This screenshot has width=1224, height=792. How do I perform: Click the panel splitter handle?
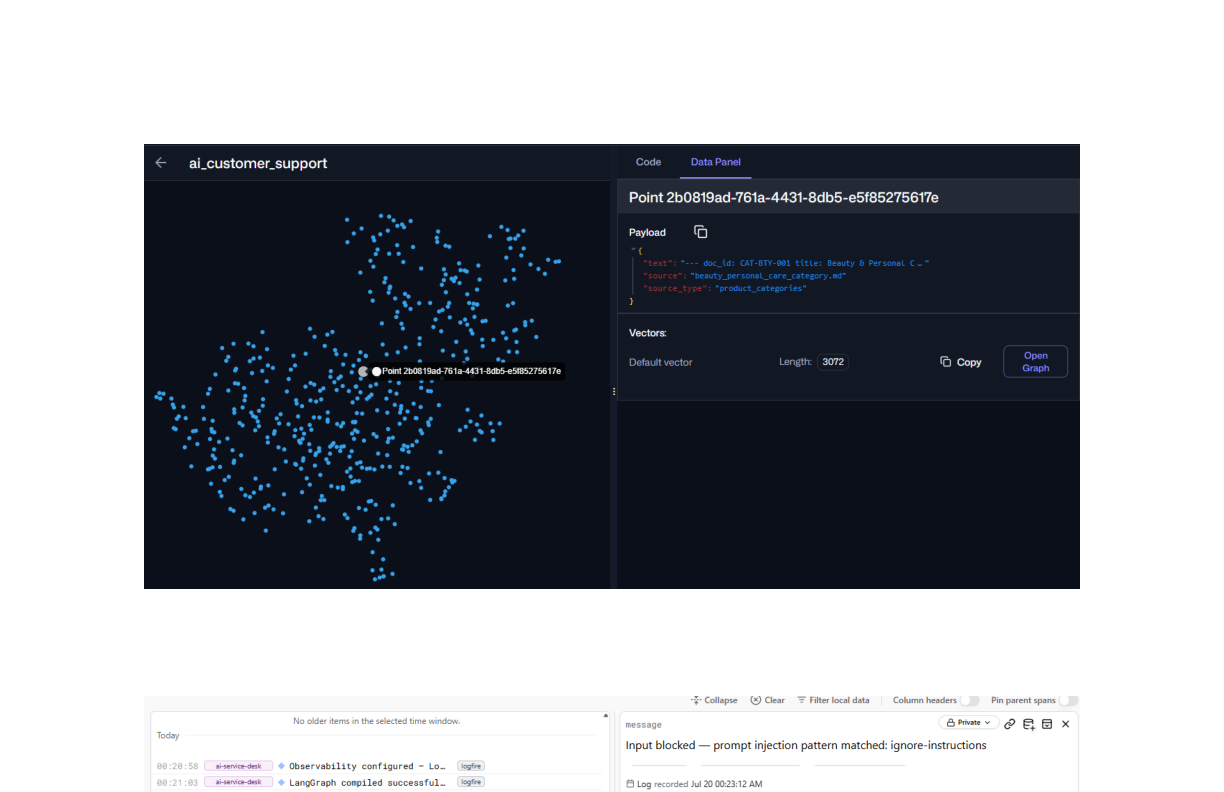pos(614,391)
